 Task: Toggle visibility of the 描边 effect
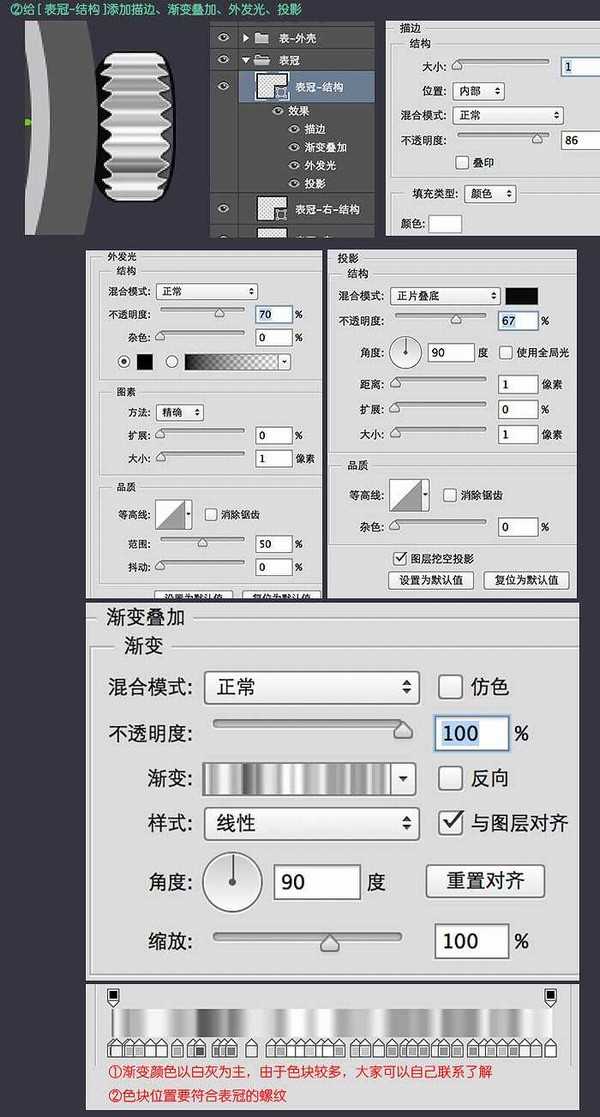coord(294,129)
